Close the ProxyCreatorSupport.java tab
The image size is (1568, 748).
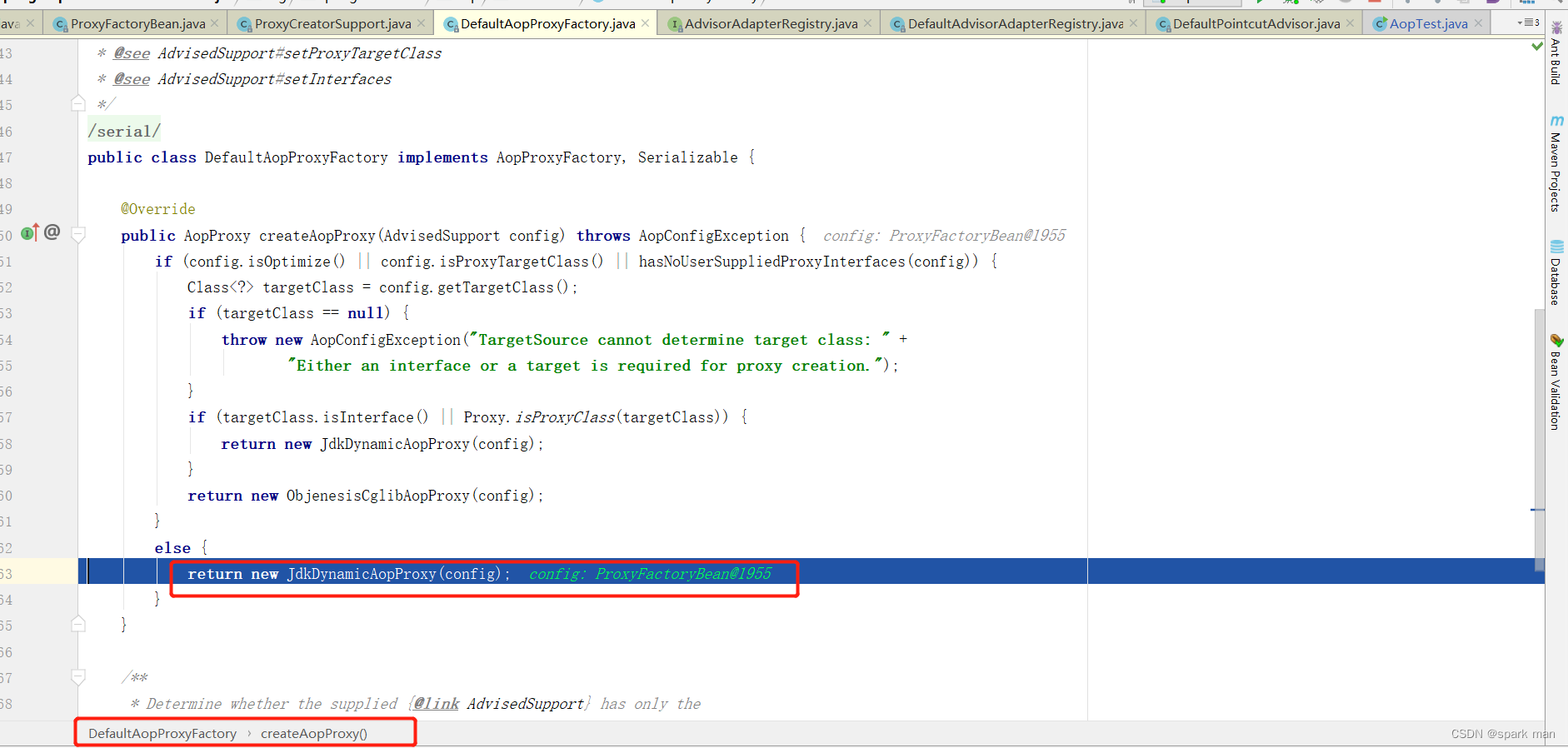click(421, 23)
